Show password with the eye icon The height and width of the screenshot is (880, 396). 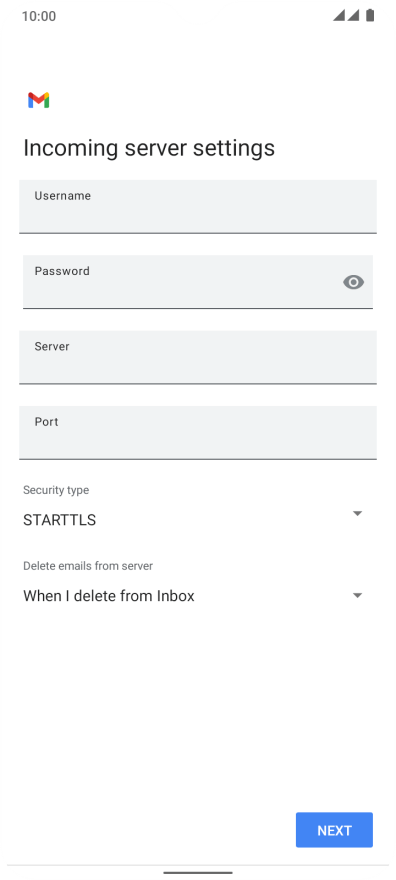353,282
